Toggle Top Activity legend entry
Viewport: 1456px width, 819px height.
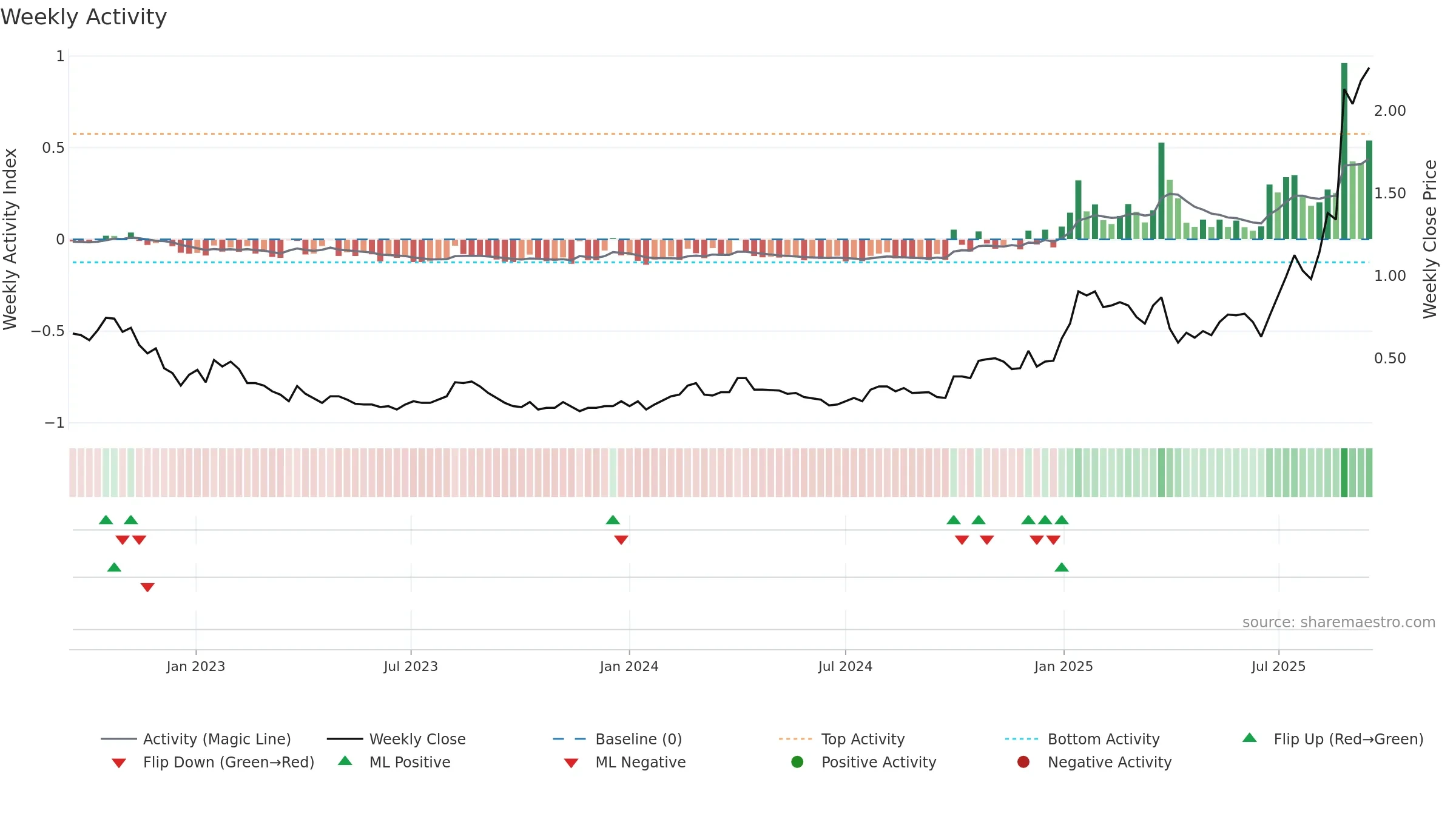[x=842, y=739]
